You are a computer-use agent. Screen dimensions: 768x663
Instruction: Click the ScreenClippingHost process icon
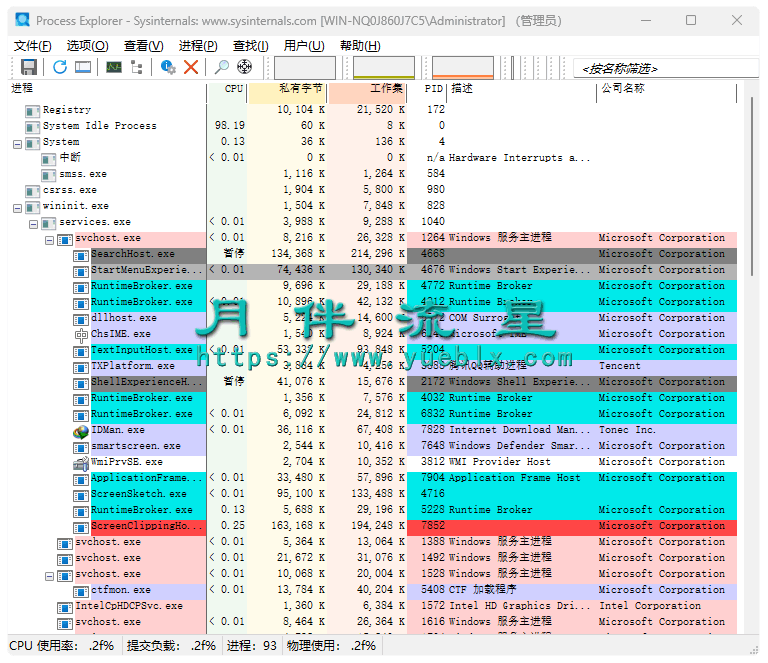[x=81, y=528]
